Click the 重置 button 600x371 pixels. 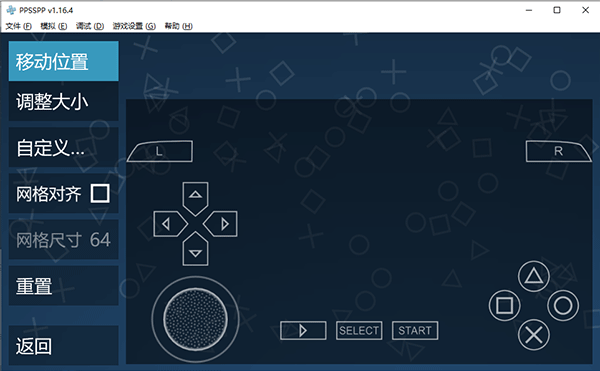coord(64,286)
